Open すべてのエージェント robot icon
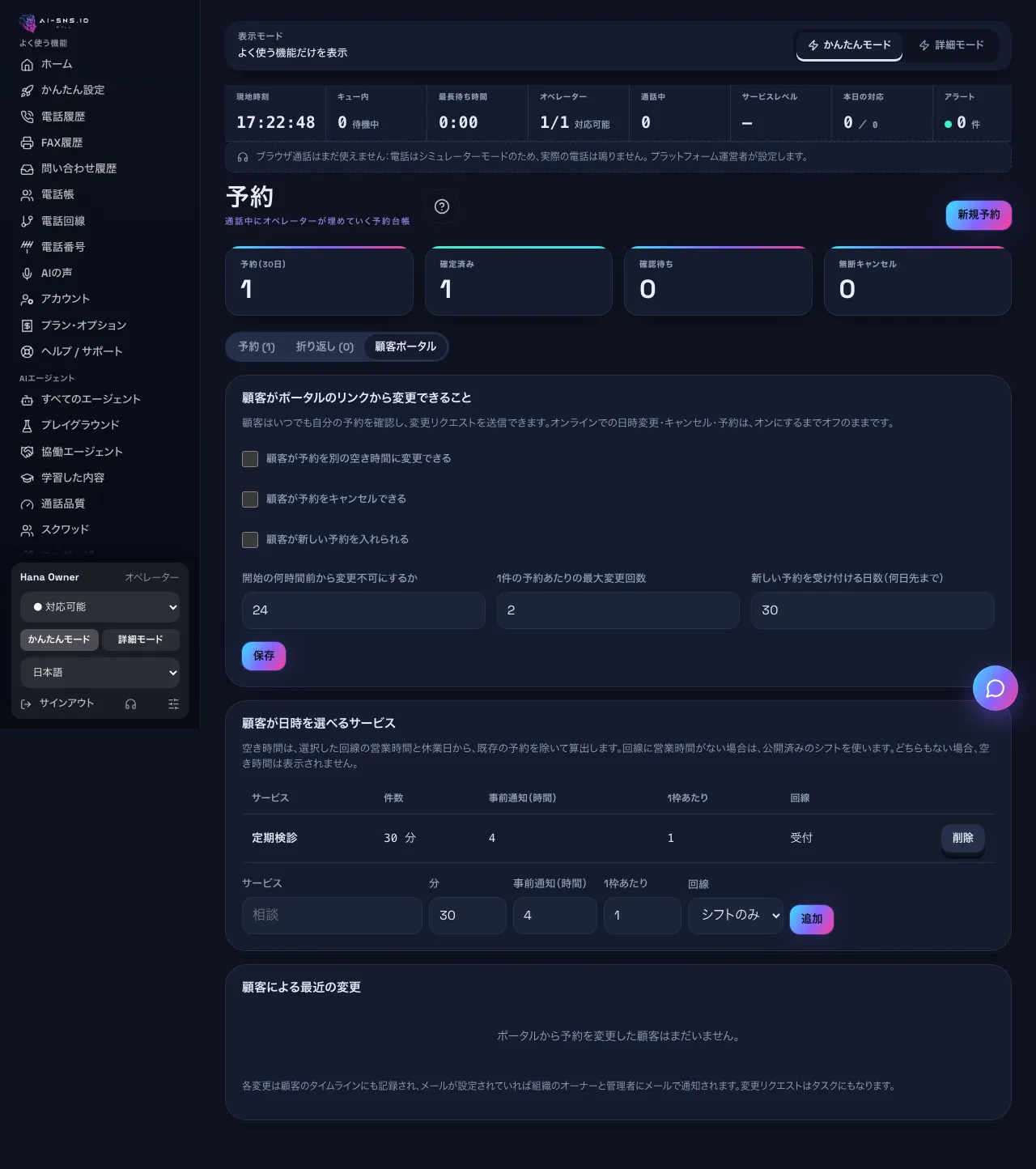 (x=27, y=400)
